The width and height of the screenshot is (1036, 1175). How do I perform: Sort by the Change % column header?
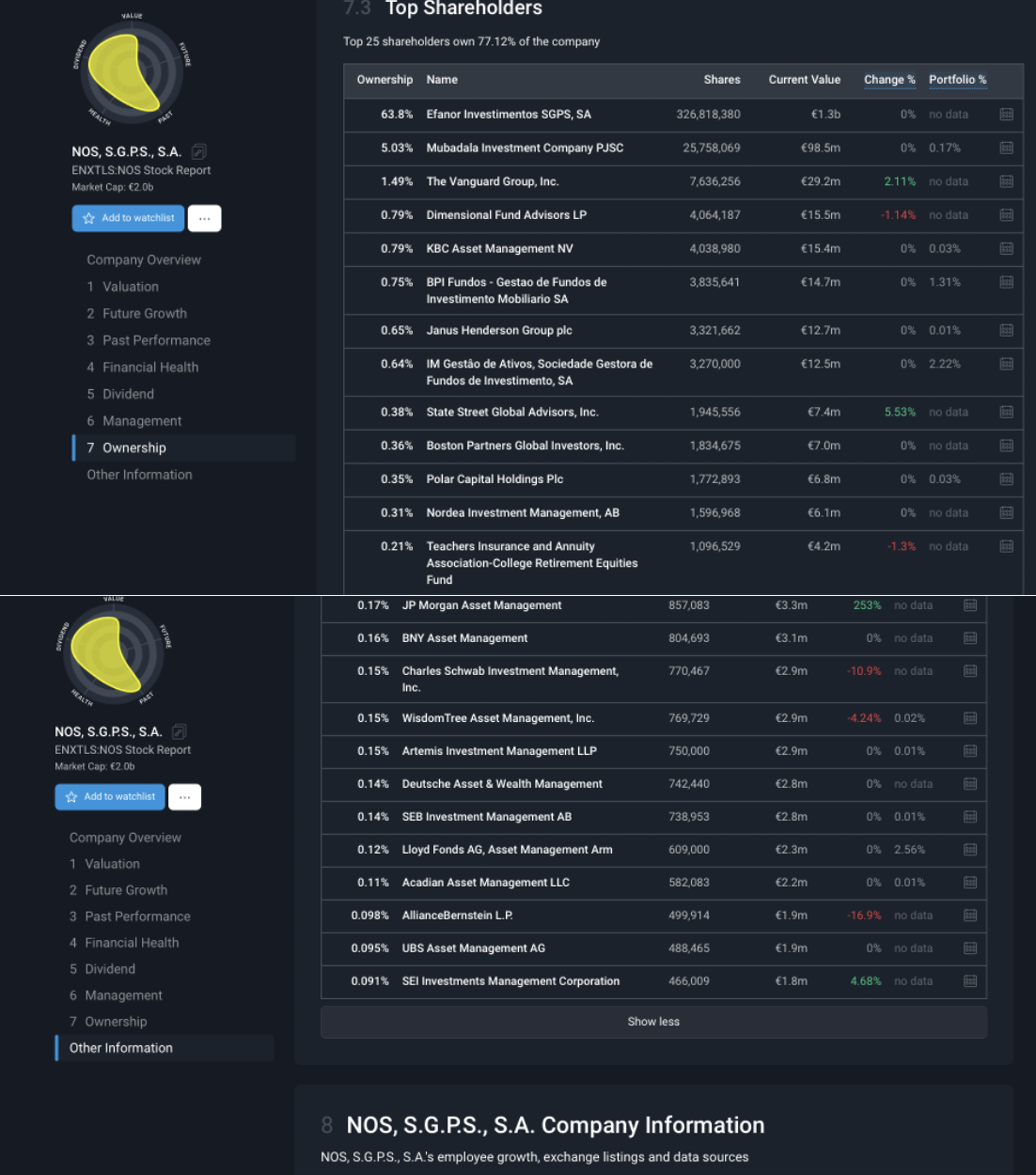(x=889, y=80)
